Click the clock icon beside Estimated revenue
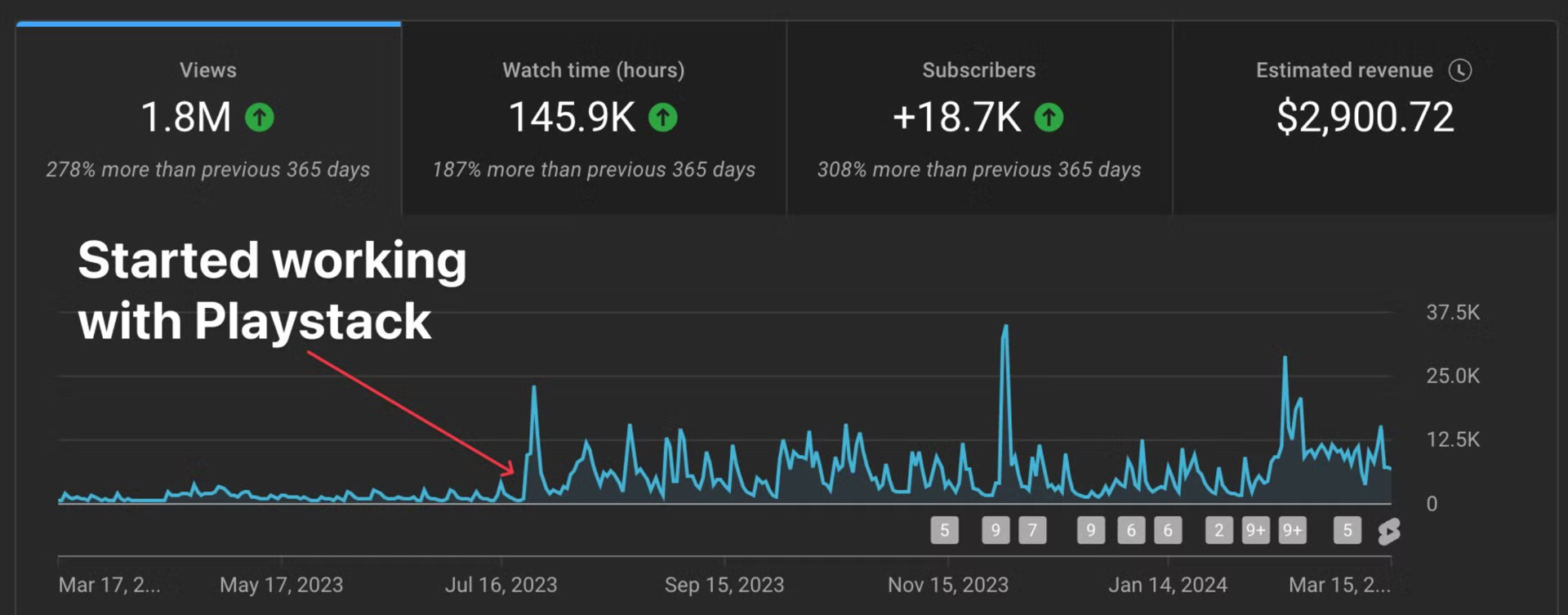Screen dimensions: 1568x615 1460,70
